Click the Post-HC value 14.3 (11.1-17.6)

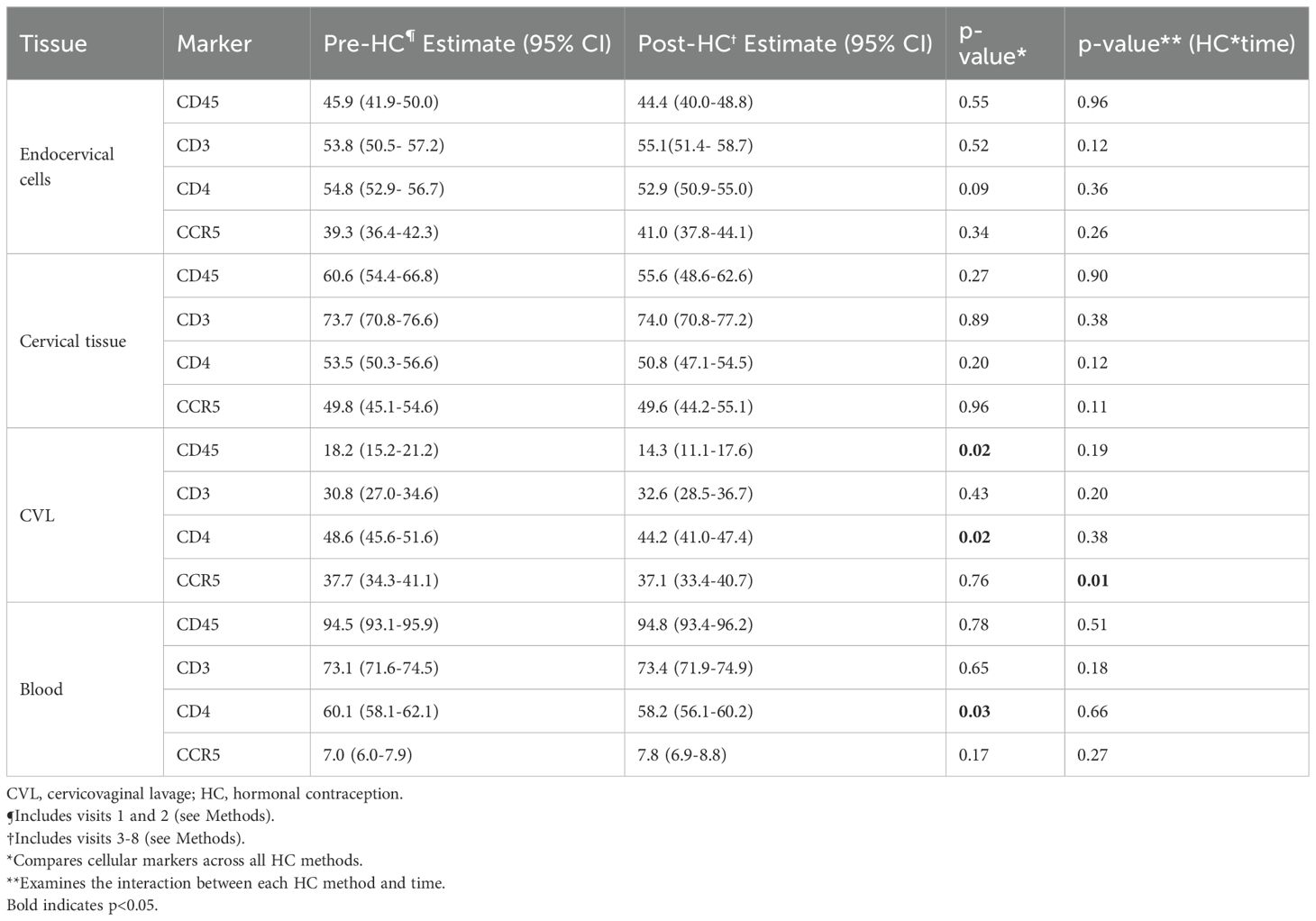[694, 450]
